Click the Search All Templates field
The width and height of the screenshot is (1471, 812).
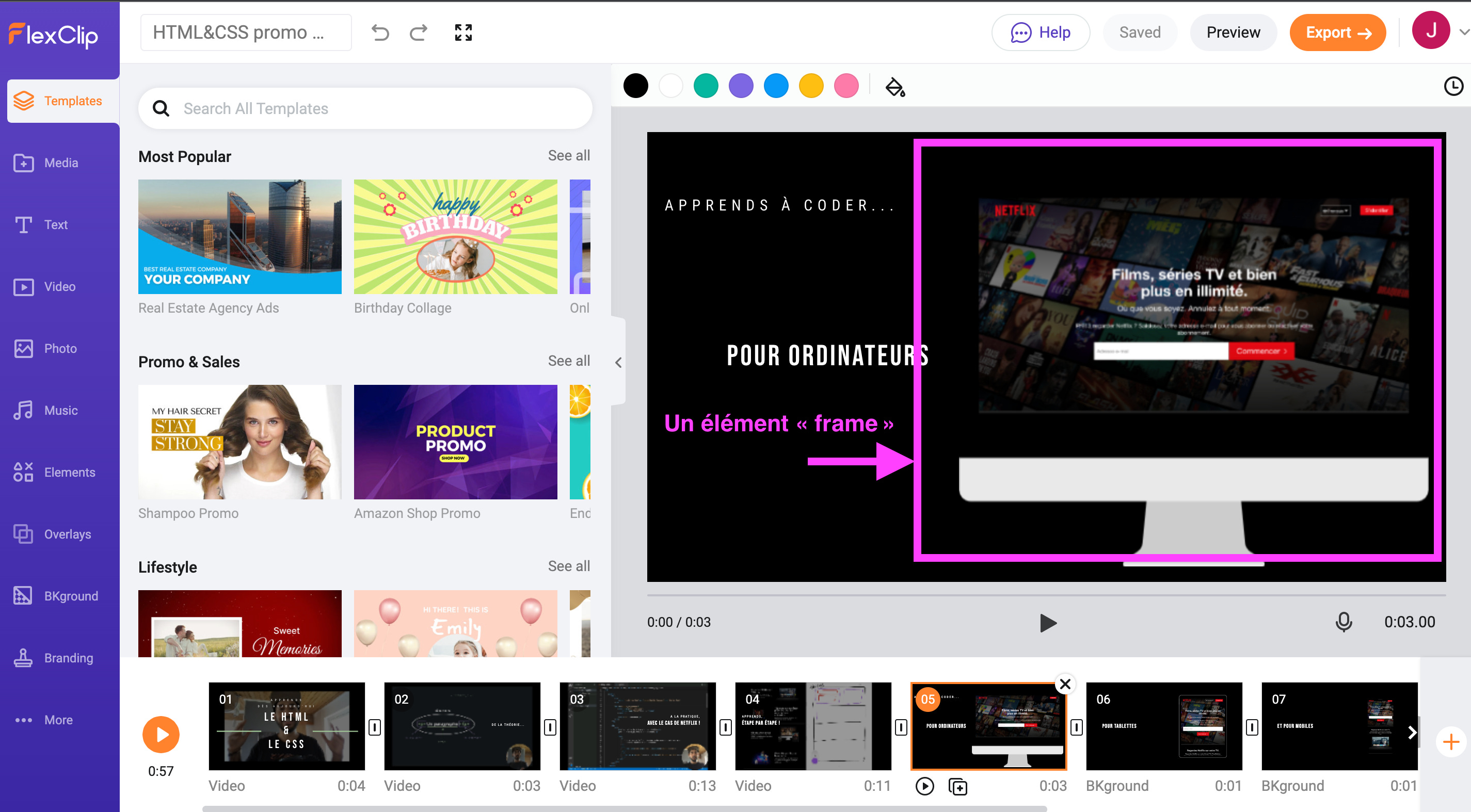coord(365,108)
